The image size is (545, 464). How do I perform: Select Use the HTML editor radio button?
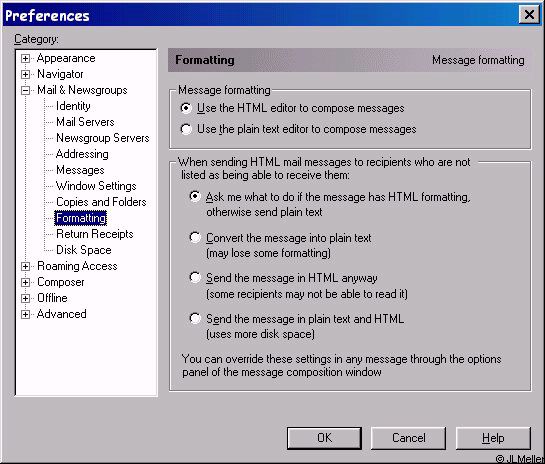coord(186,108)
